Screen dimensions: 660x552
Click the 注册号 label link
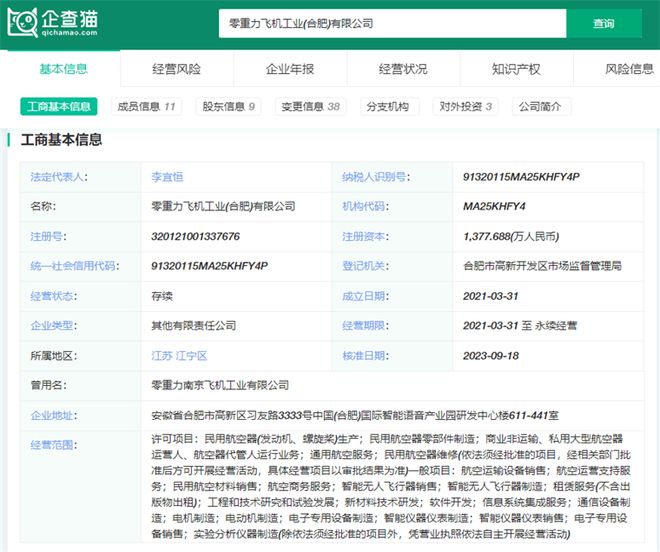click(48, 236)
